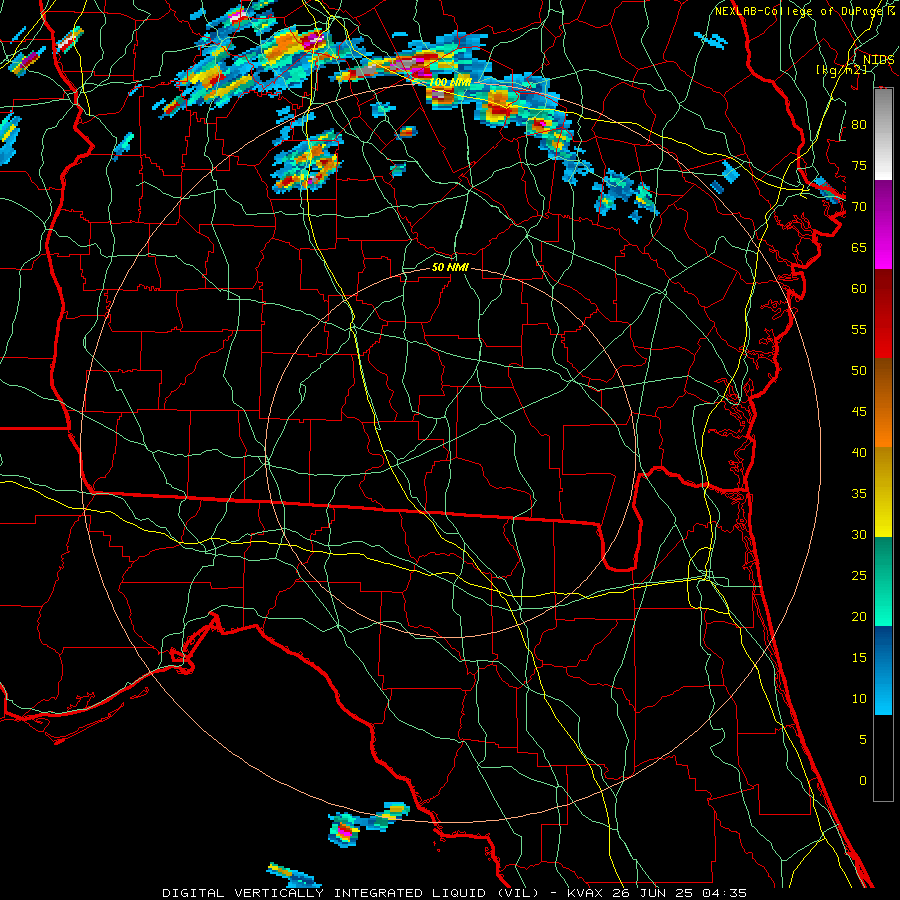The height and width of the screenshot is (900, 900).
Task: Select the NIDS label above the scale
Action: [x=878, y=60]
